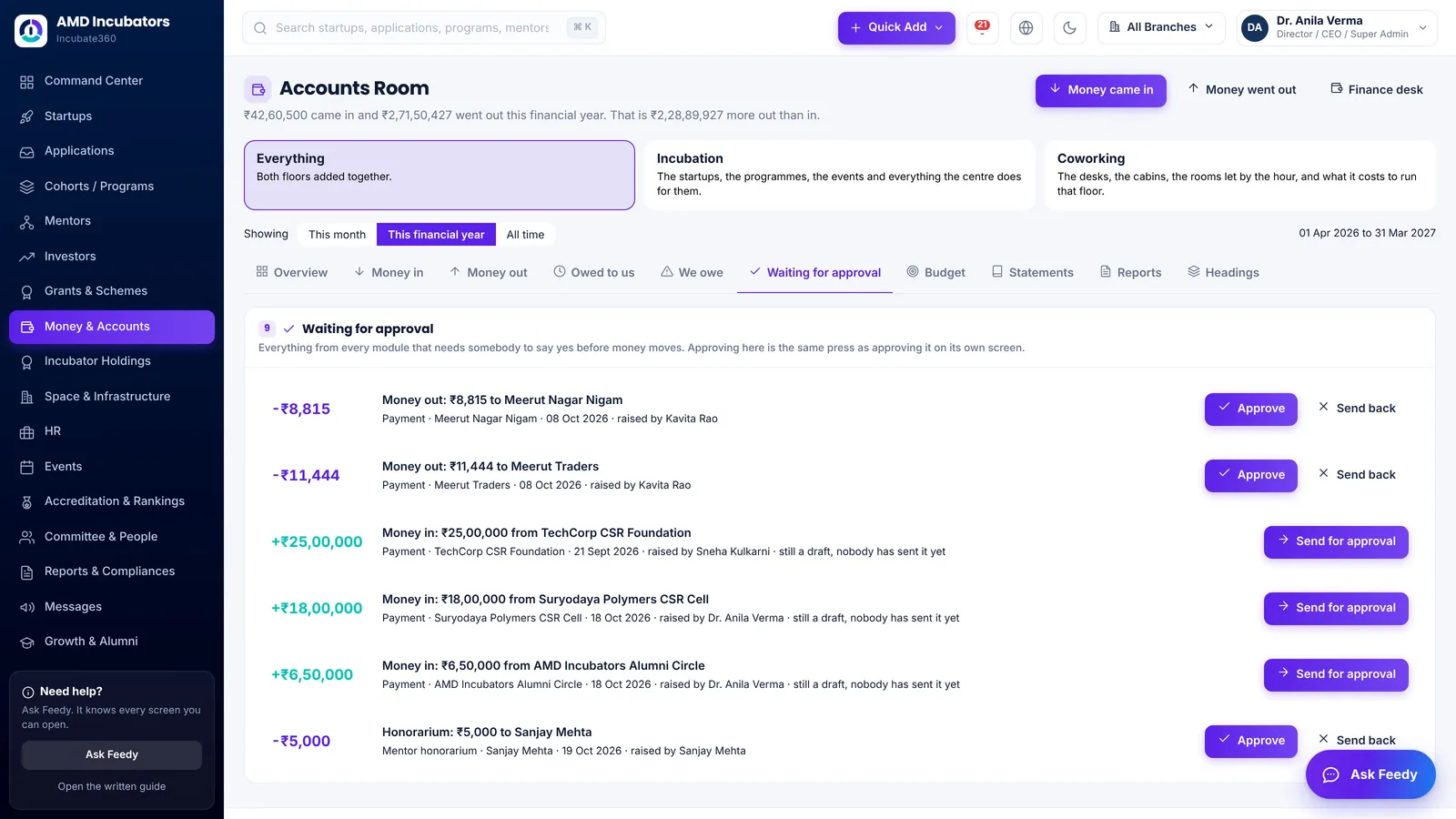This screenshot has width=1456, height=819.
Task: Toggle dark mode moon icon
Action: tap(1069, 27)
